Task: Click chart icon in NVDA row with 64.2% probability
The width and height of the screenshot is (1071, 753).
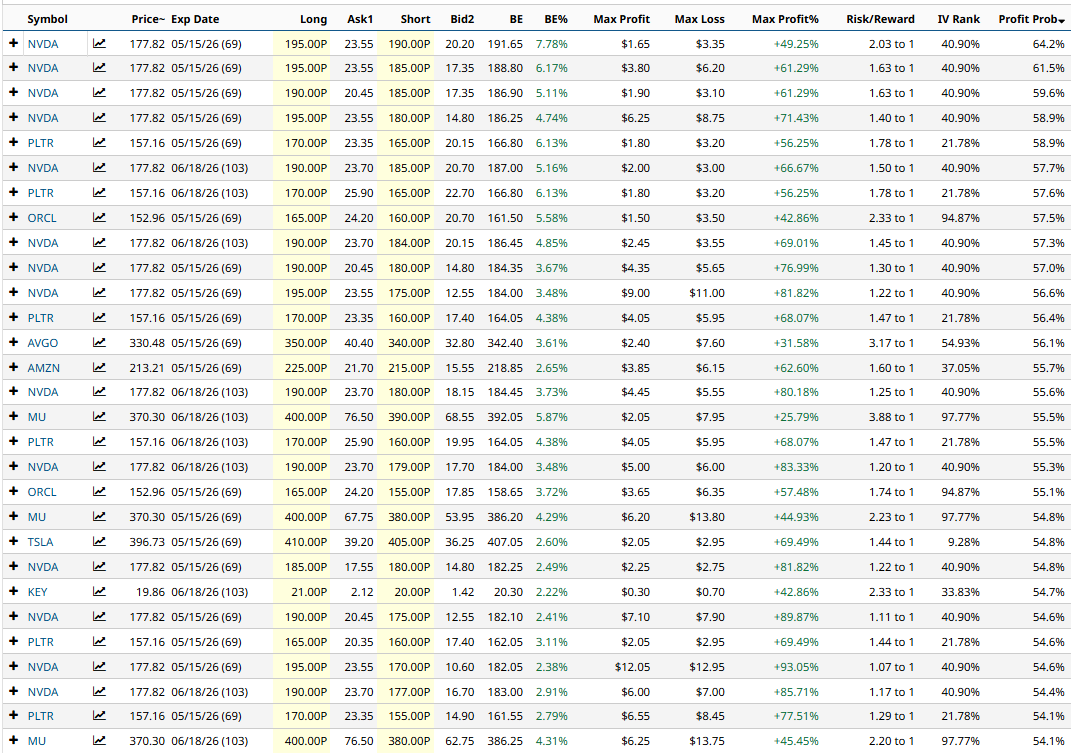Action: pyautogui.click(x=99, y=44)
